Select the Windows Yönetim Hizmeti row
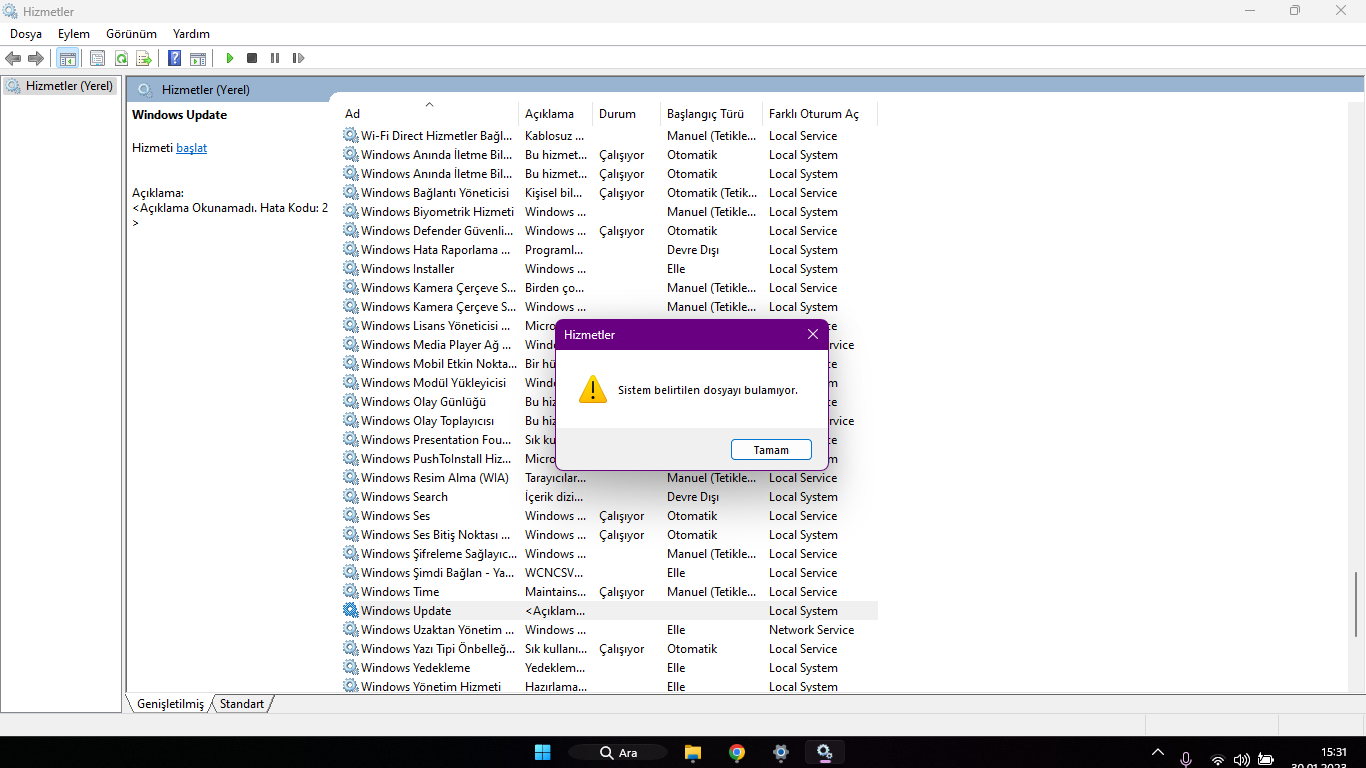 tap(609, 686)
